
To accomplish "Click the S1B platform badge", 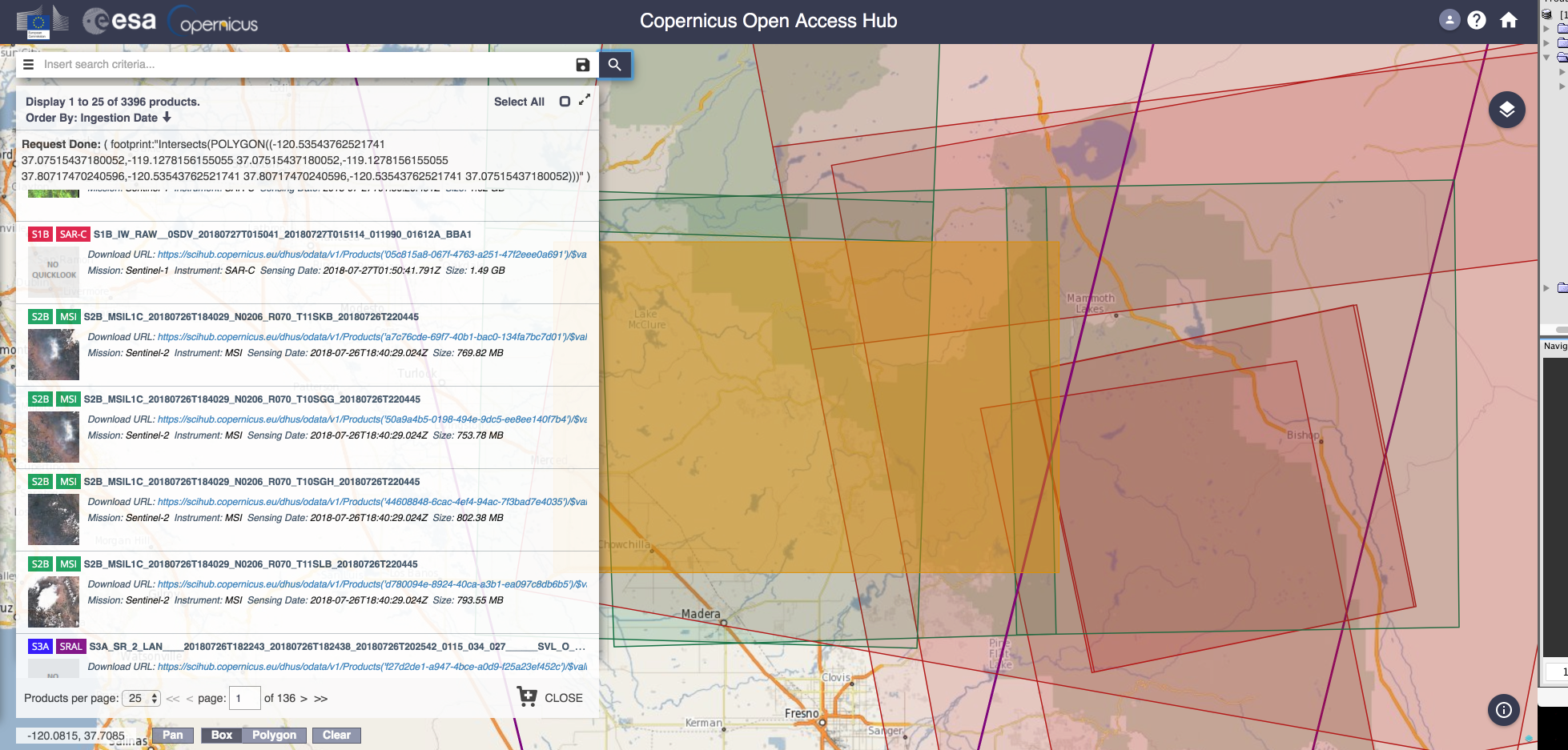I will [41, 235].
